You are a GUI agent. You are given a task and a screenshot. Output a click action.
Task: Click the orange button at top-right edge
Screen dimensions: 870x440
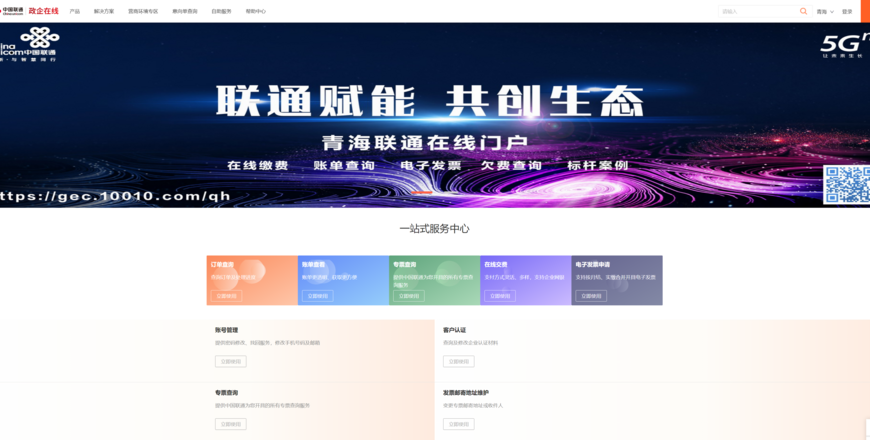[x=865, y=11]
